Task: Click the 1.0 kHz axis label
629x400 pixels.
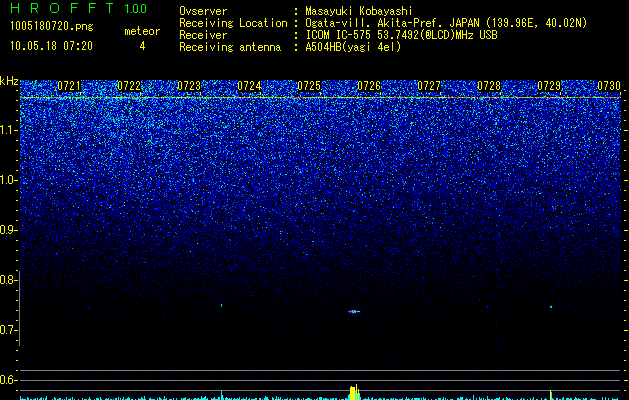Action: click(9, 180)
